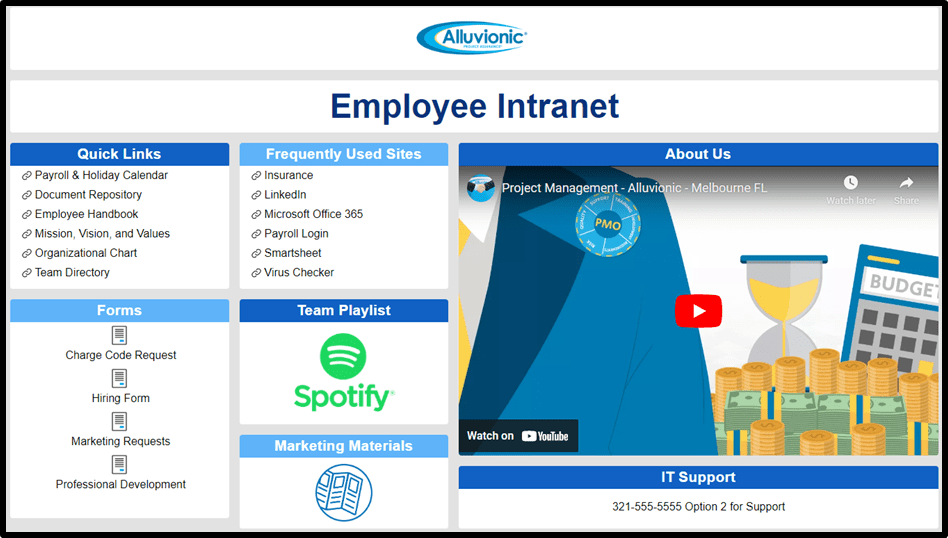This screenshot has height=538, width=948.
Task: Open the Team Directory link
Action: (x=72, y=272)
